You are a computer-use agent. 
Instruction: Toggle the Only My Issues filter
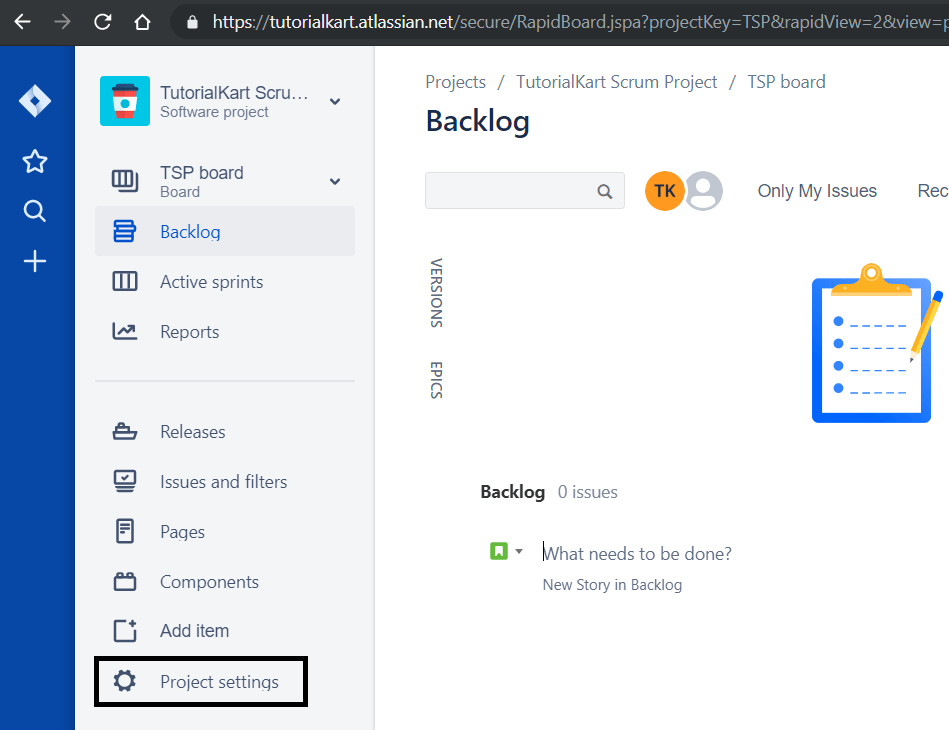816,190
